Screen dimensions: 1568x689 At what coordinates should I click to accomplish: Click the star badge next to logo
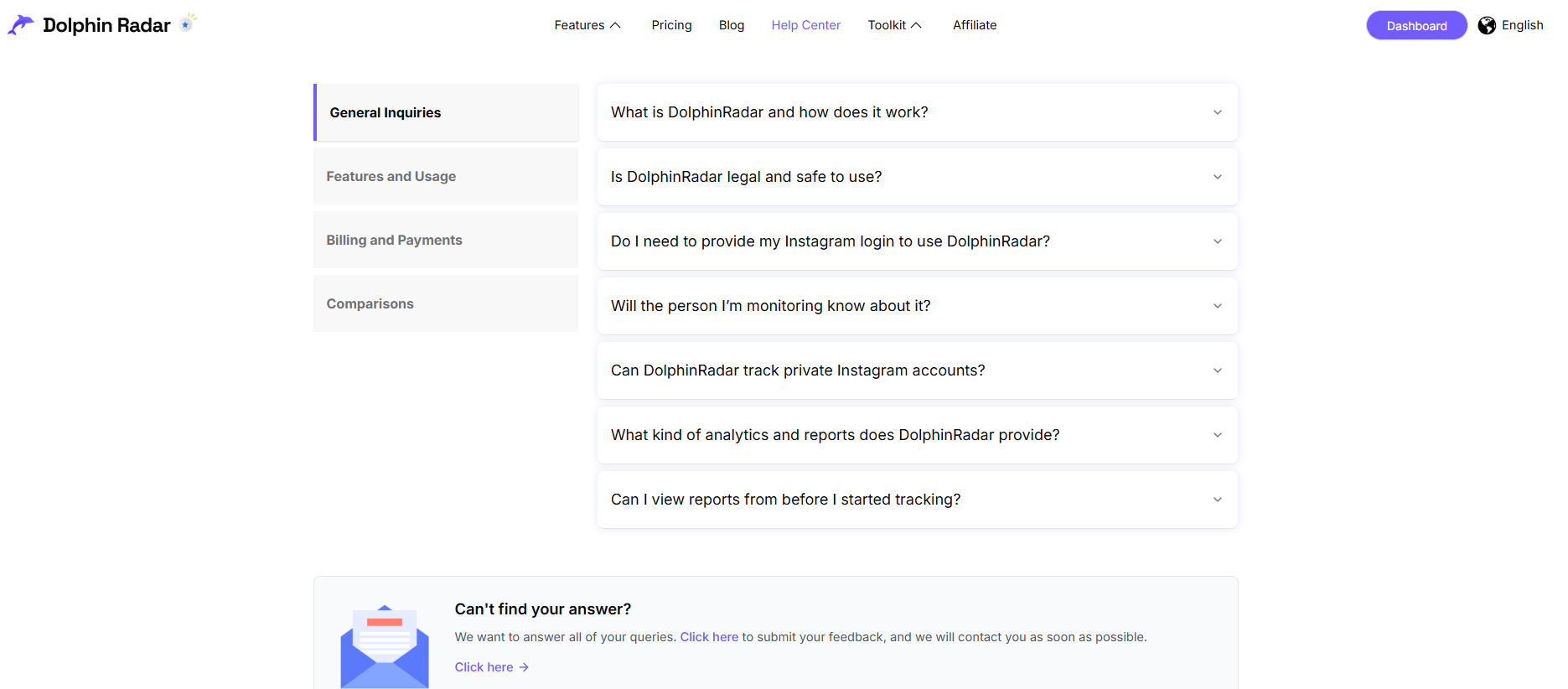(x=187, y=23)
